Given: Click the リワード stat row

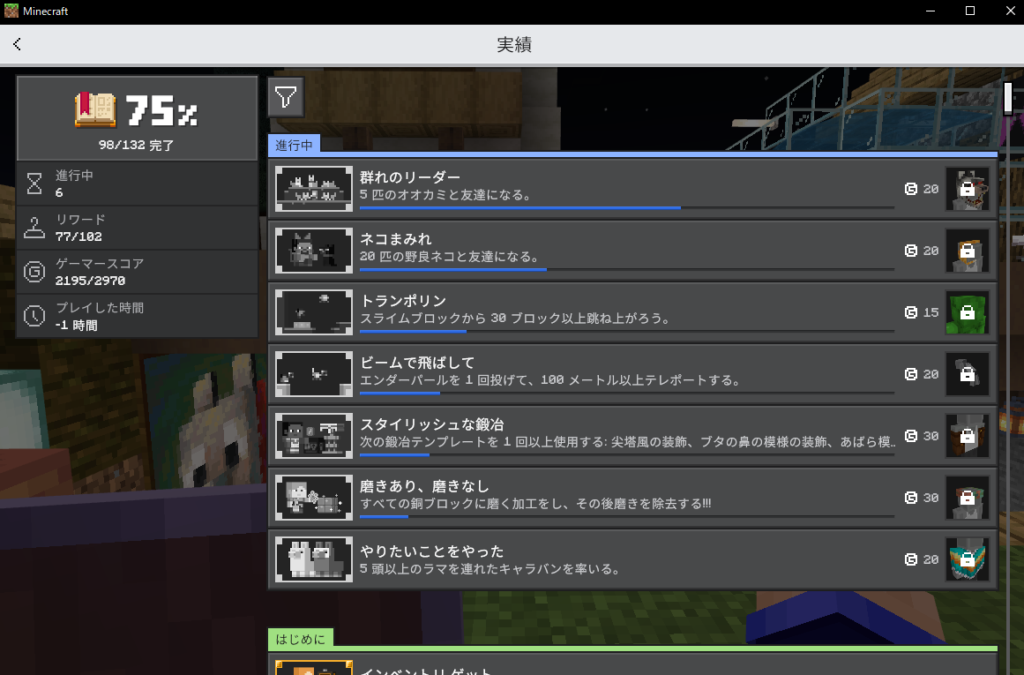Looking at the screenshot, I should tap(137, 228).
